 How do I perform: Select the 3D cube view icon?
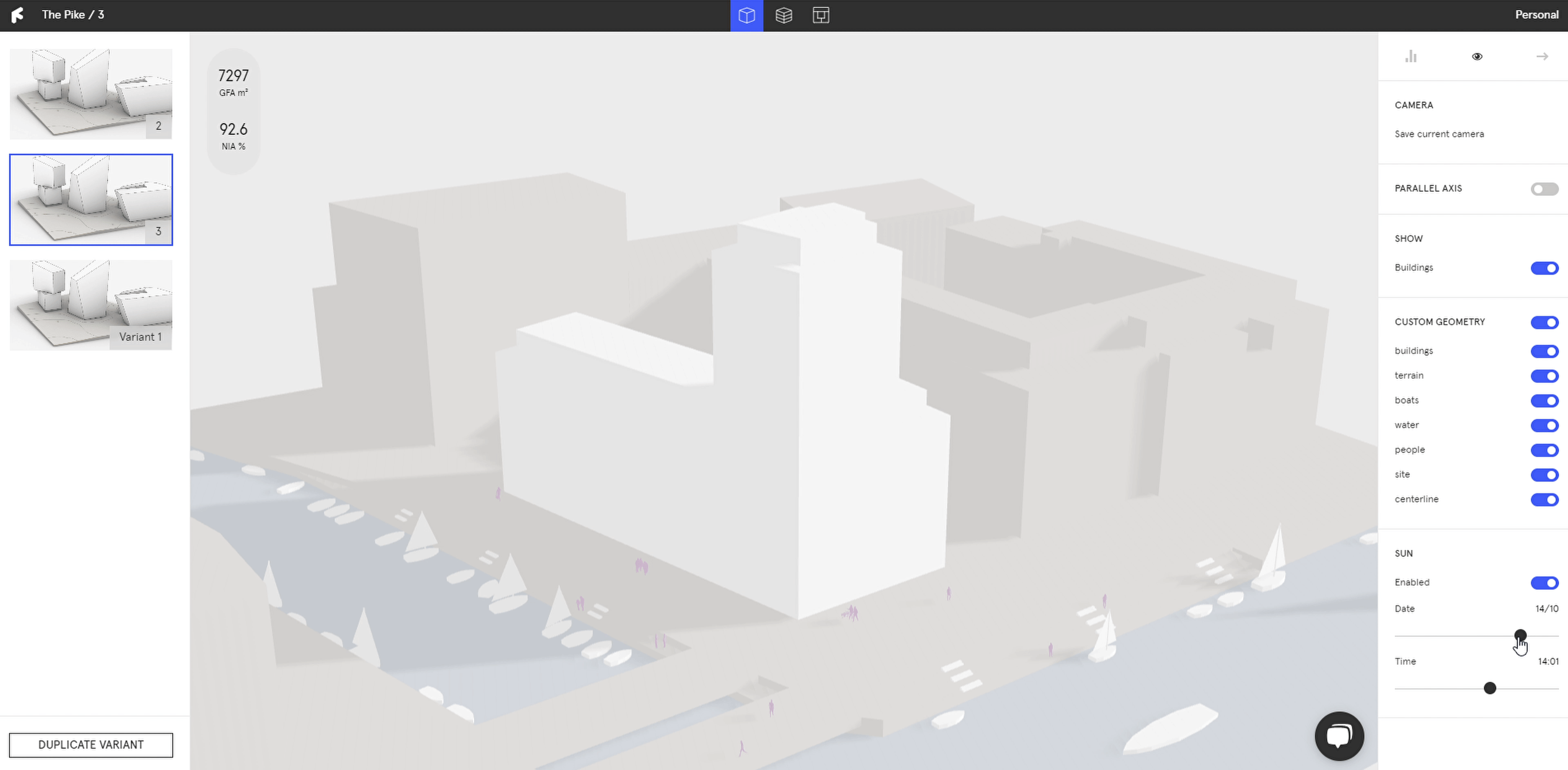[x=746, y=15]
